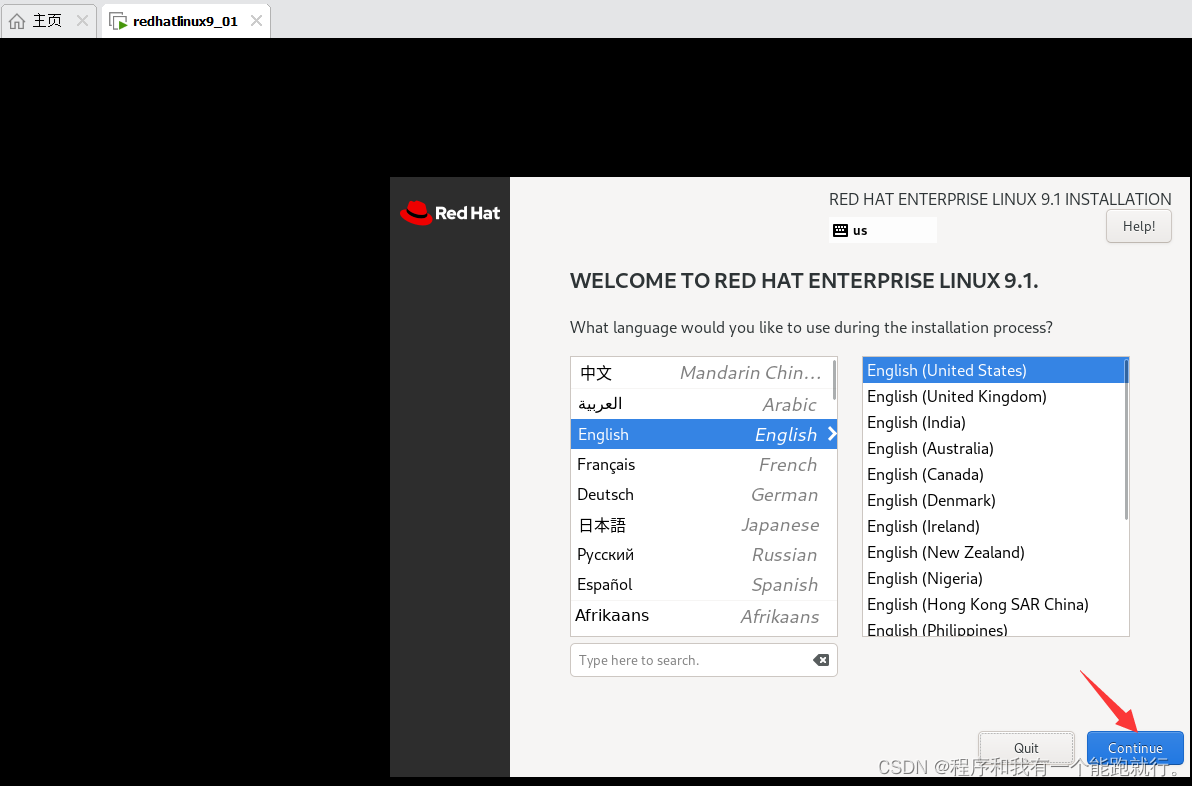Choose English (Hong Kong SAR China) locale

click(x=993, y=604)
